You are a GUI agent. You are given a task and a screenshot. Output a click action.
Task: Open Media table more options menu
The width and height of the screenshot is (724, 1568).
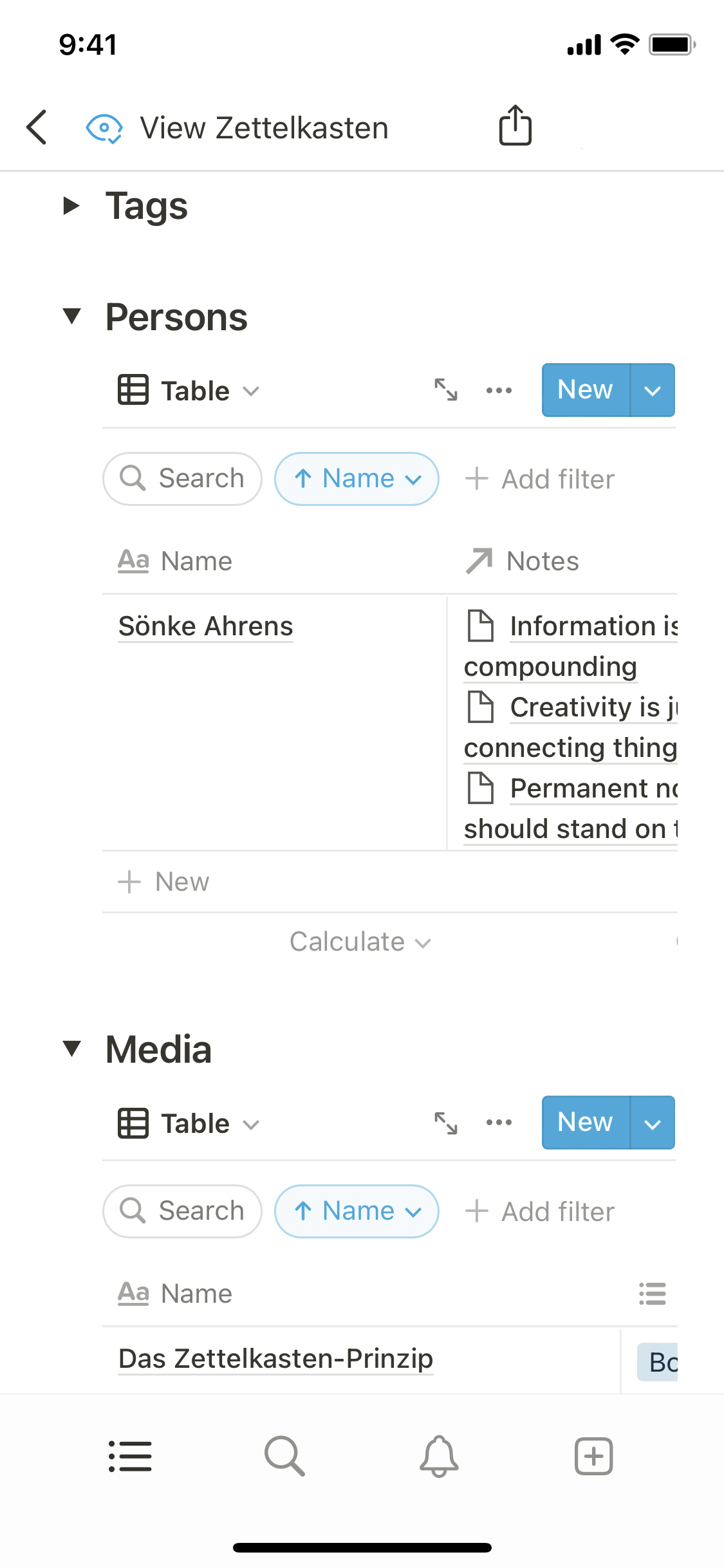tap(499, 1123)
